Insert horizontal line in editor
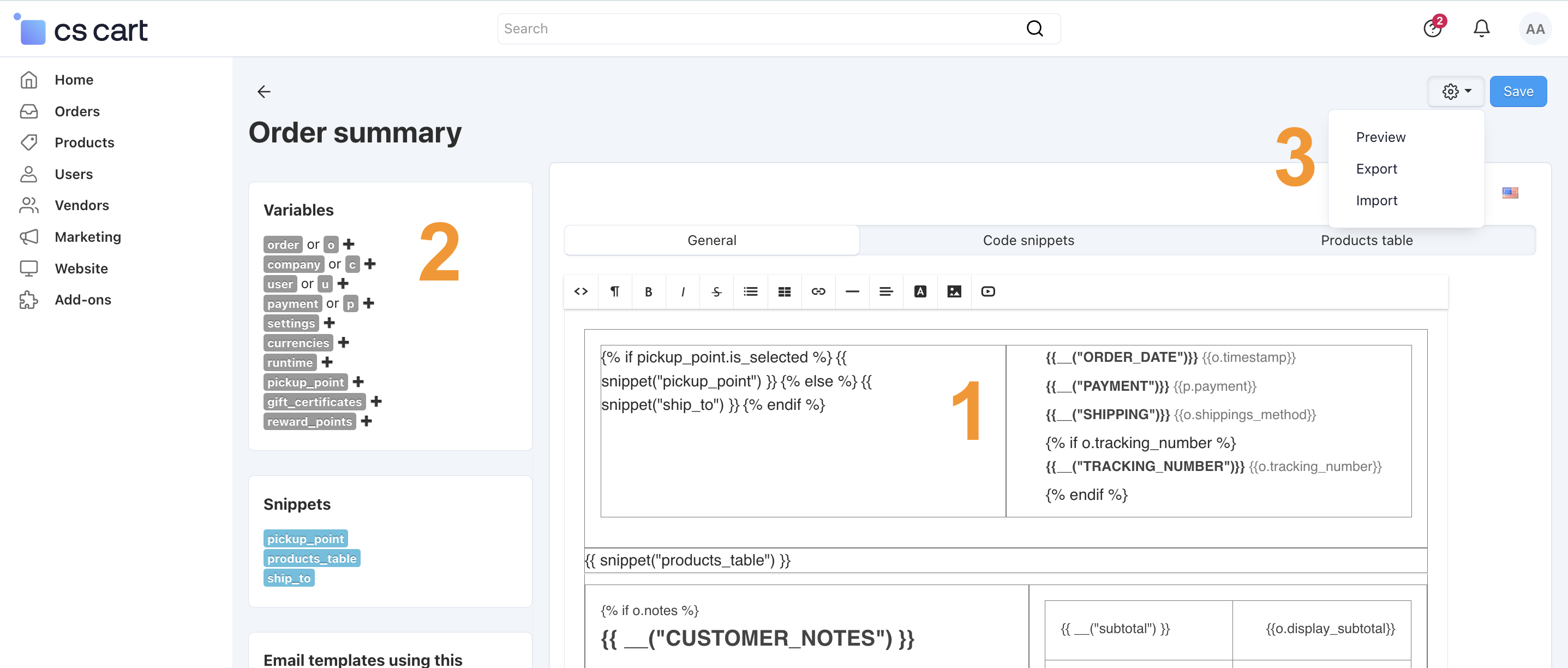The height and width of the screenshot is (668, 1568). pyautogui.click(x=852, y=291)
